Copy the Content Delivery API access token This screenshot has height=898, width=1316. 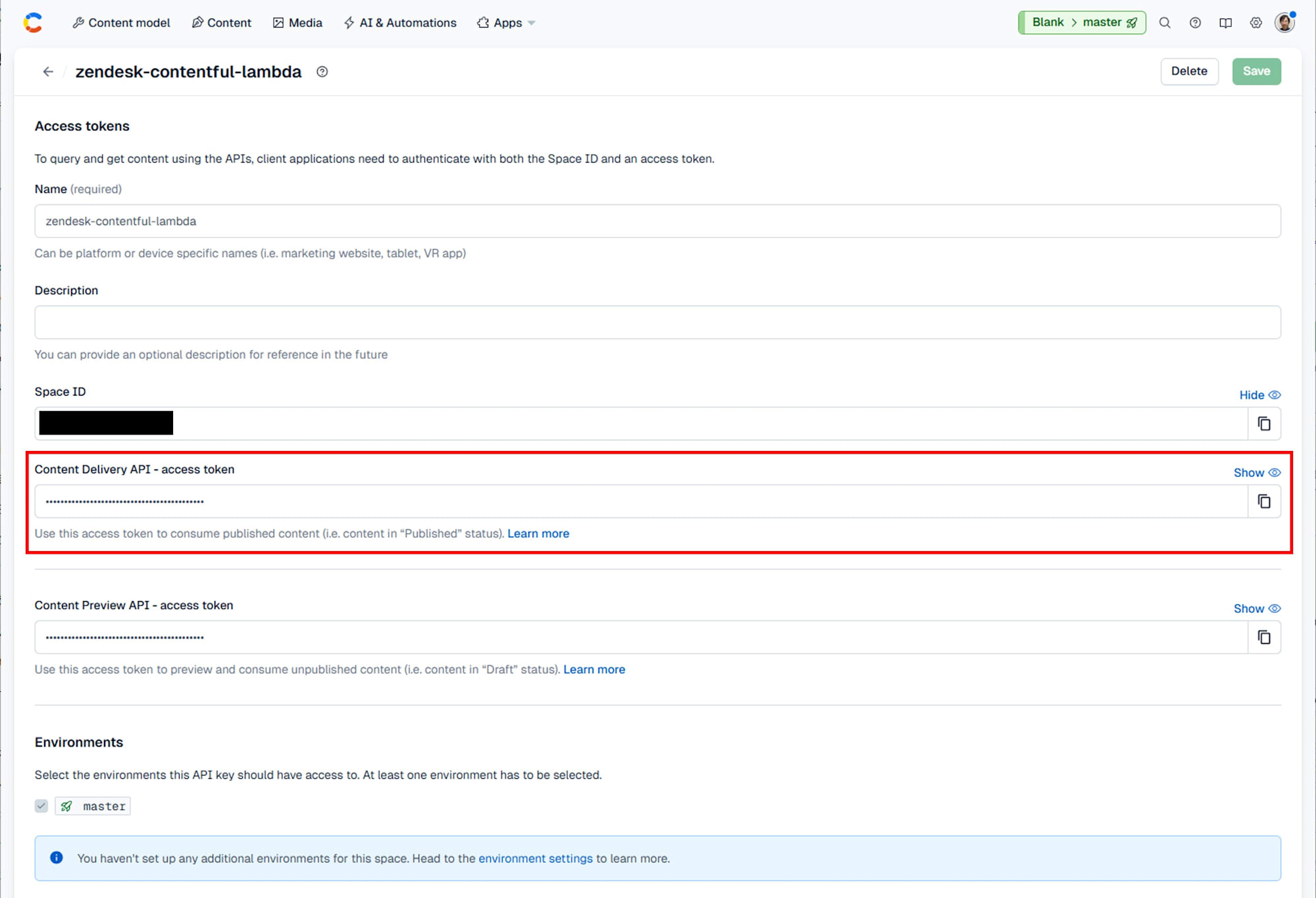point(1264,501)
